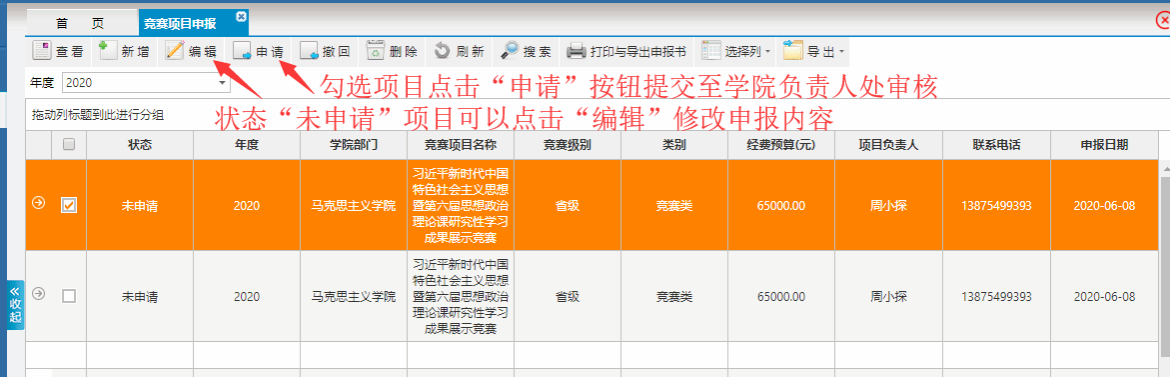Image resolution: width=1170 pixels, height=377 pixels.
Task: Expand the 导出 export dropdown
Action: (814, 52)
